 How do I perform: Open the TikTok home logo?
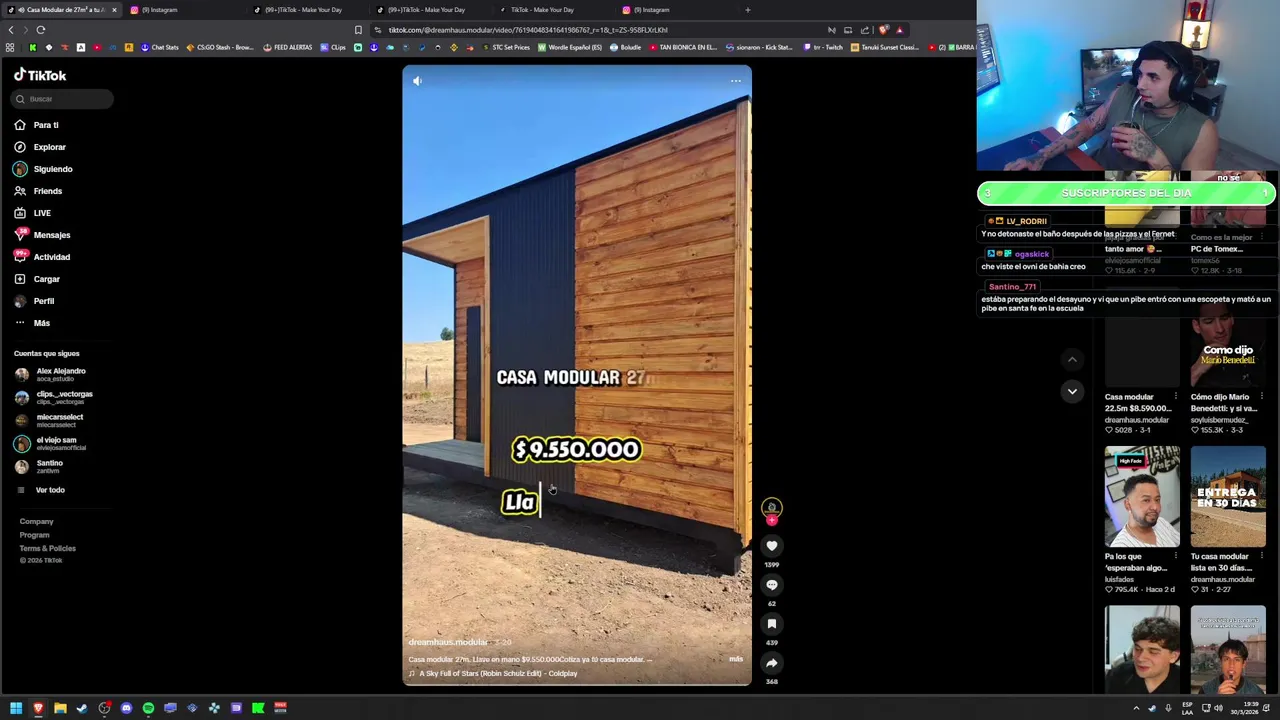coord(40,75)
